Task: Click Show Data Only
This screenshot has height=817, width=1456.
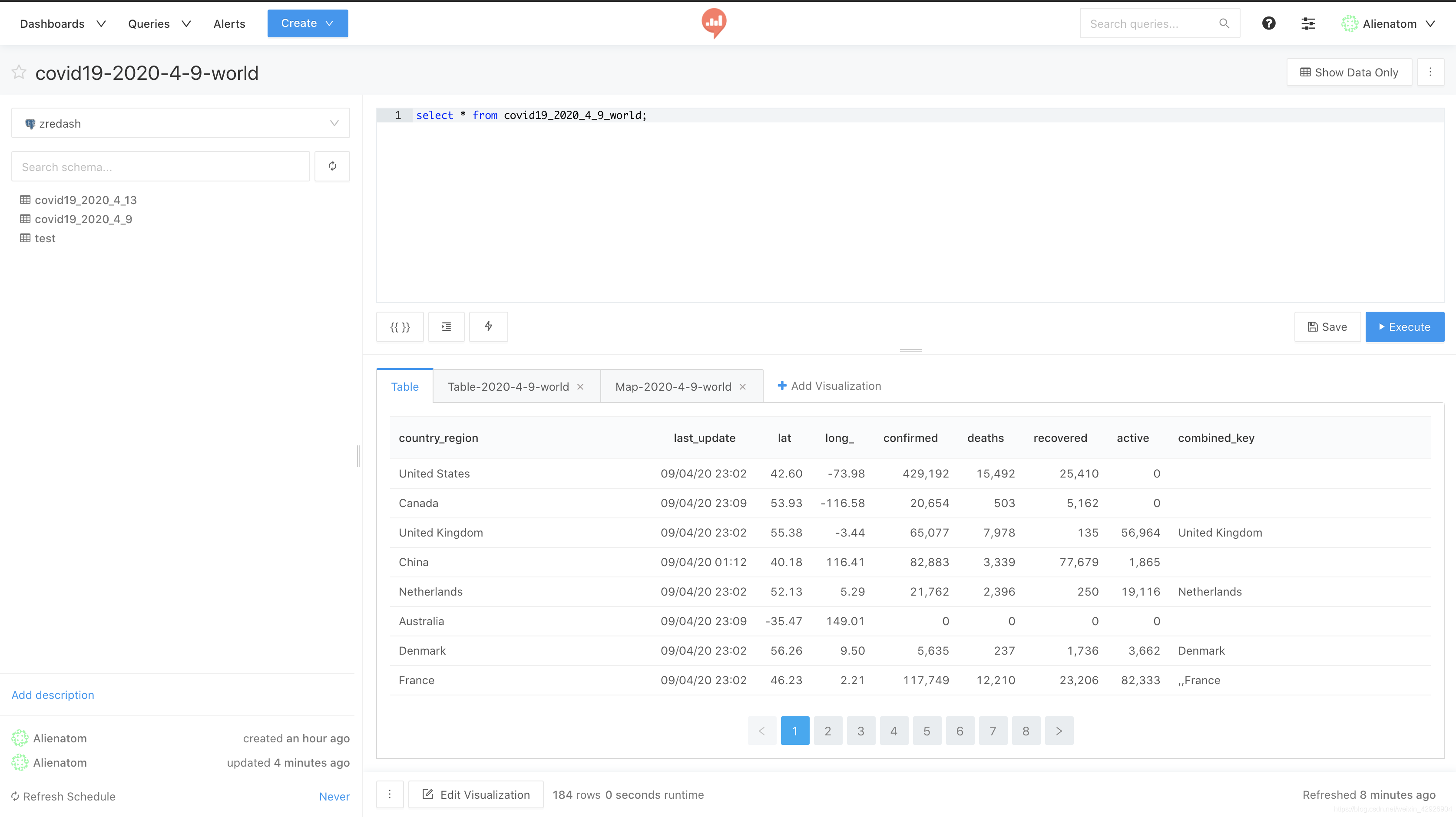Action: [x=1349, y=72]
